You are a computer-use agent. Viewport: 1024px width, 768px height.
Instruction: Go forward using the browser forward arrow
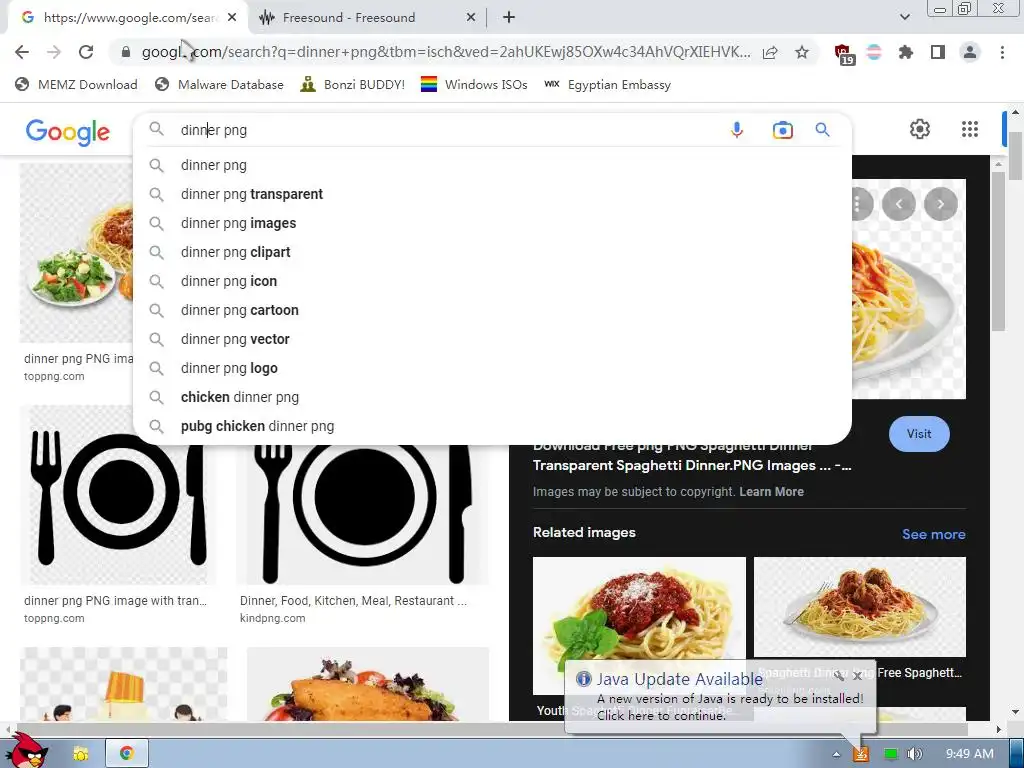click(x=54, y=52)
